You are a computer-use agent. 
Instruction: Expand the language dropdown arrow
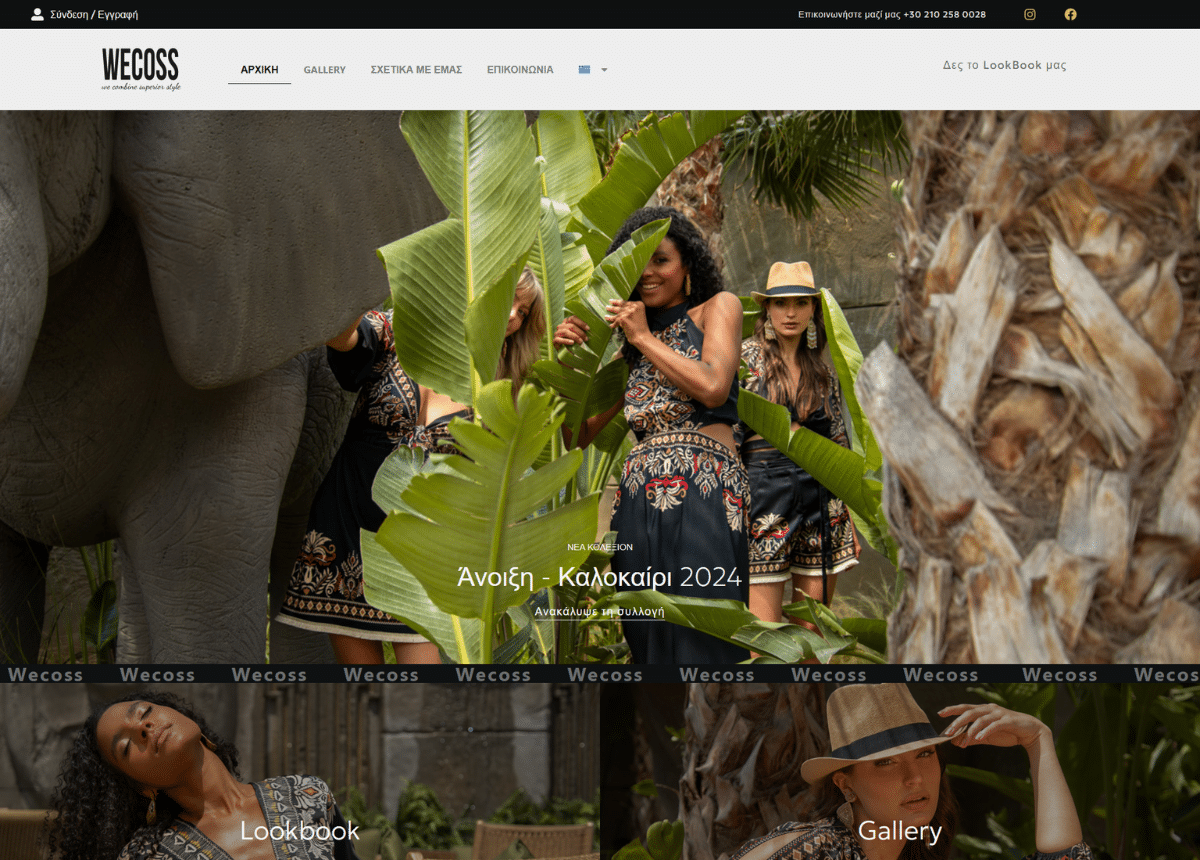click(x=604, y=70)
